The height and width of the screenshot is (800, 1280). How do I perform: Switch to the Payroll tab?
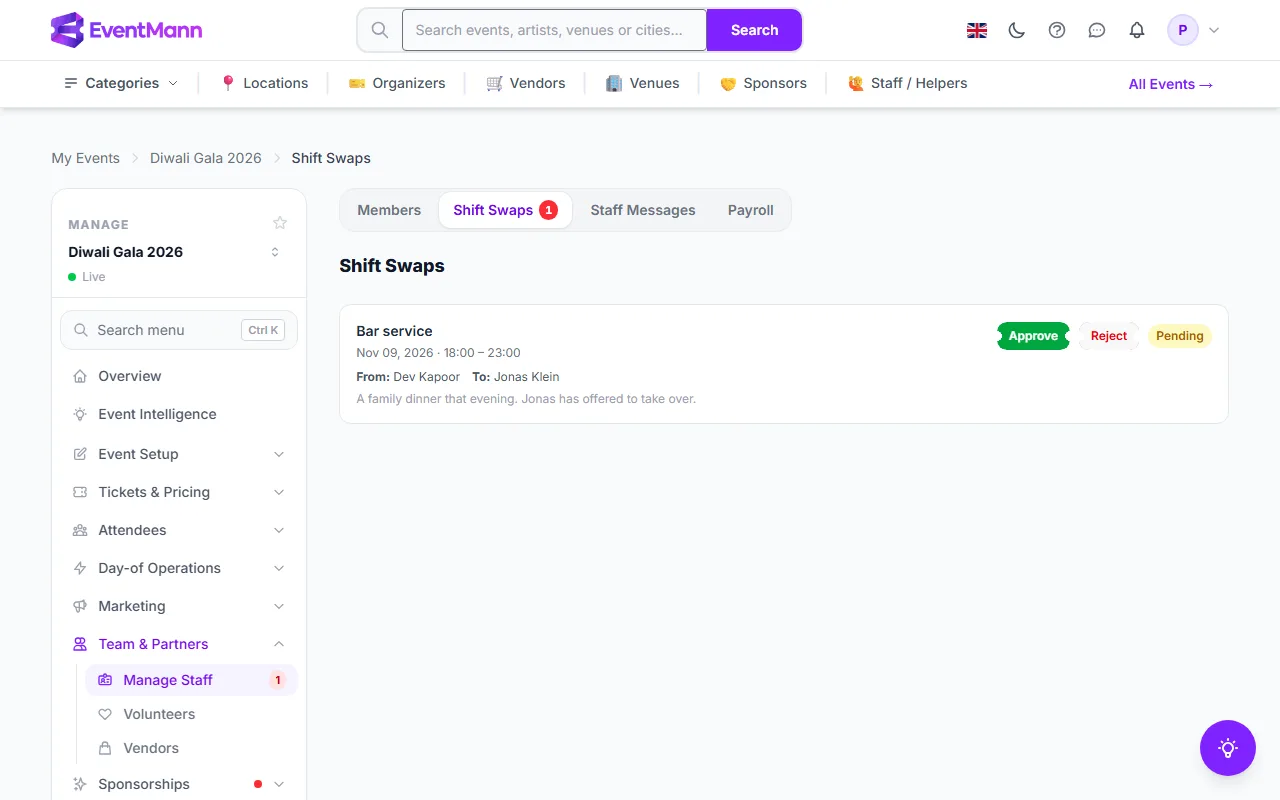tap(751, 210)
